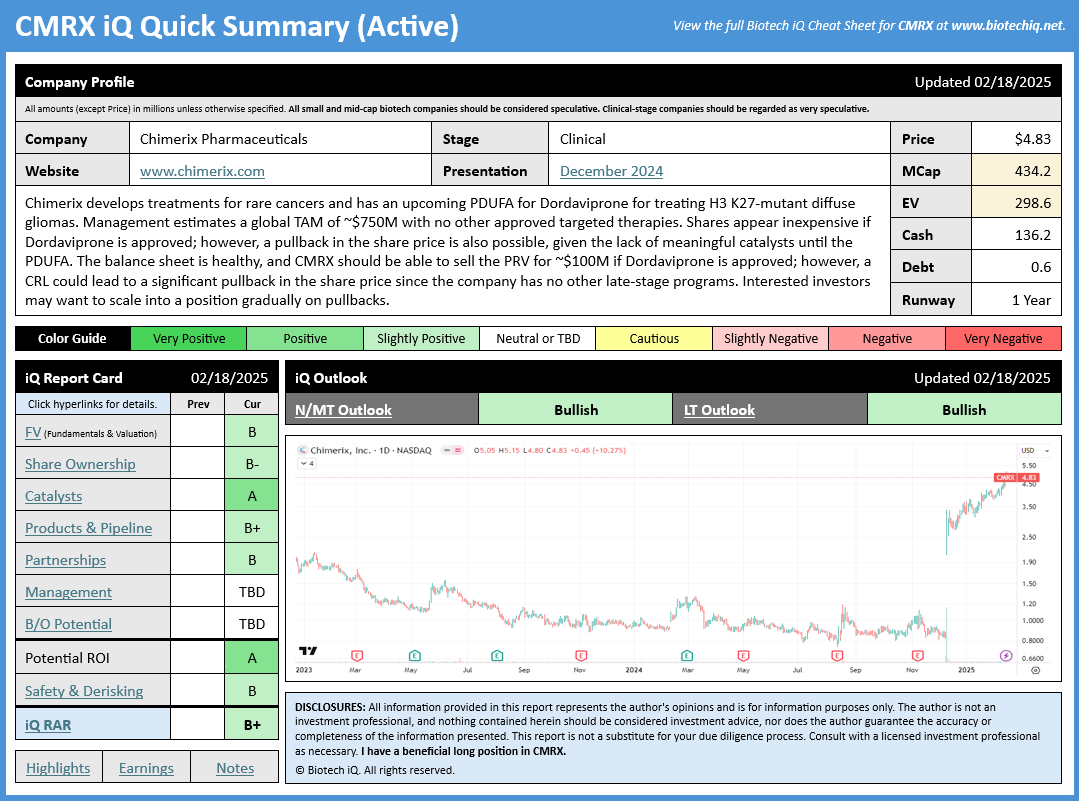Open the LT Outlook link
The width and height of the screenshot is (1079, 801).
pos(719,410)
